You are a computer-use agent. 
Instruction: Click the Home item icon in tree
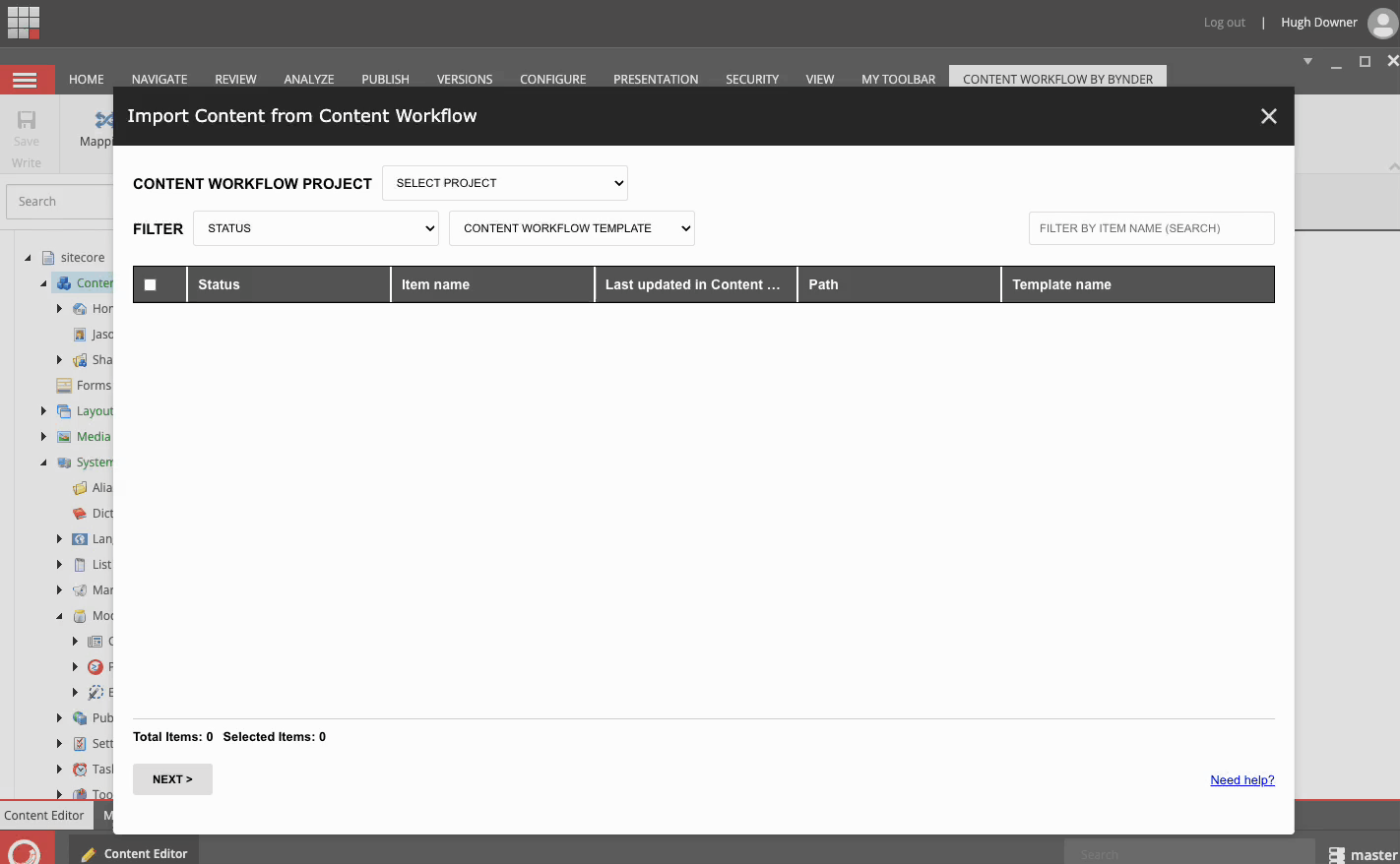coord(80,309)
